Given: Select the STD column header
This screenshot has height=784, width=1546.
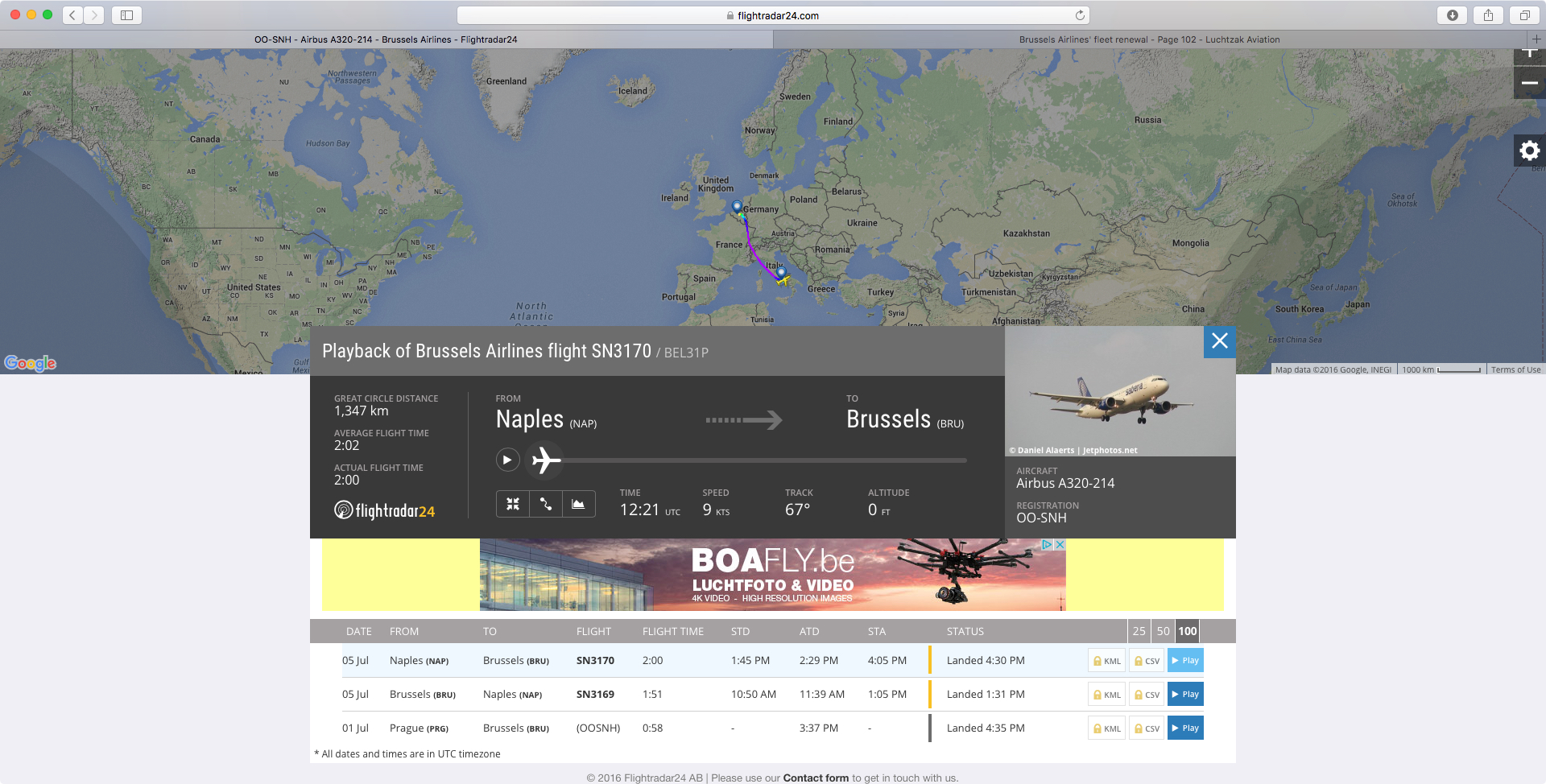Looking at the screenshot, I should (x=740, y=632).
